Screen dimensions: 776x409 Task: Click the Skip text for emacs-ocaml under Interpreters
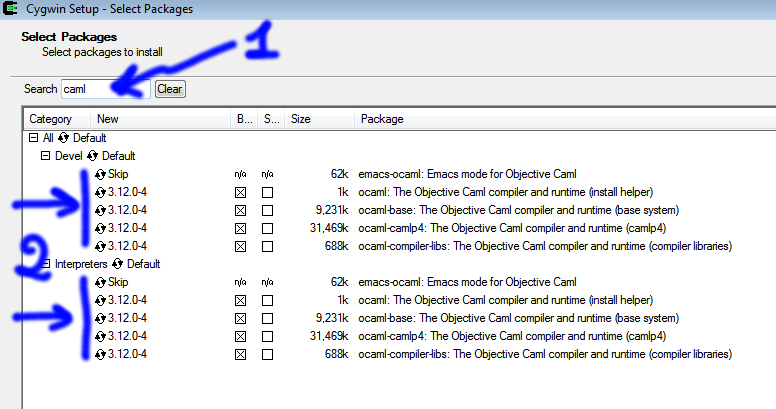(118, 282)
